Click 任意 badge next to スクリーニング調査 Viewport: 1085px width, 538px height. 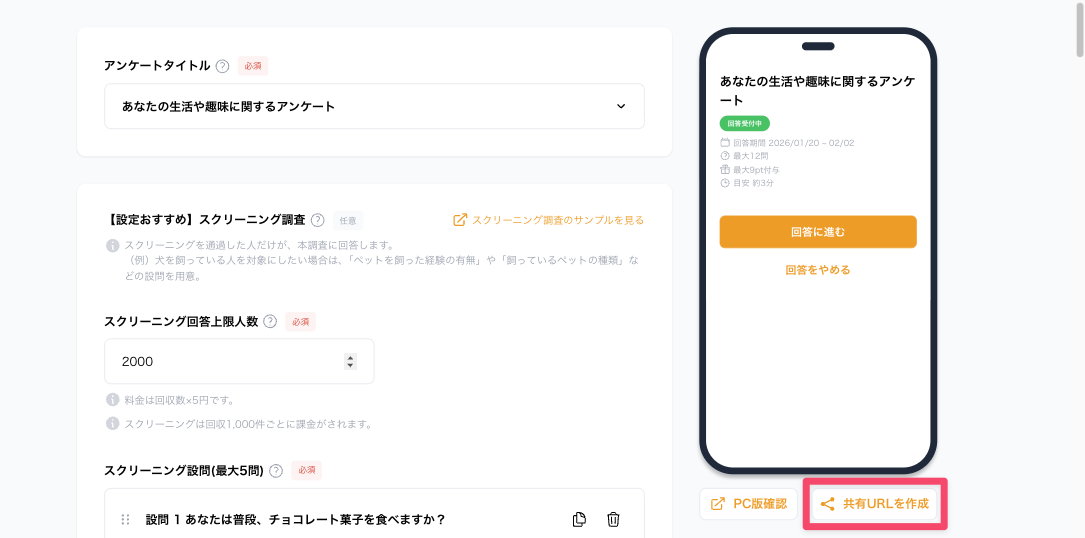pyautogui.click(x=347, y=220)
